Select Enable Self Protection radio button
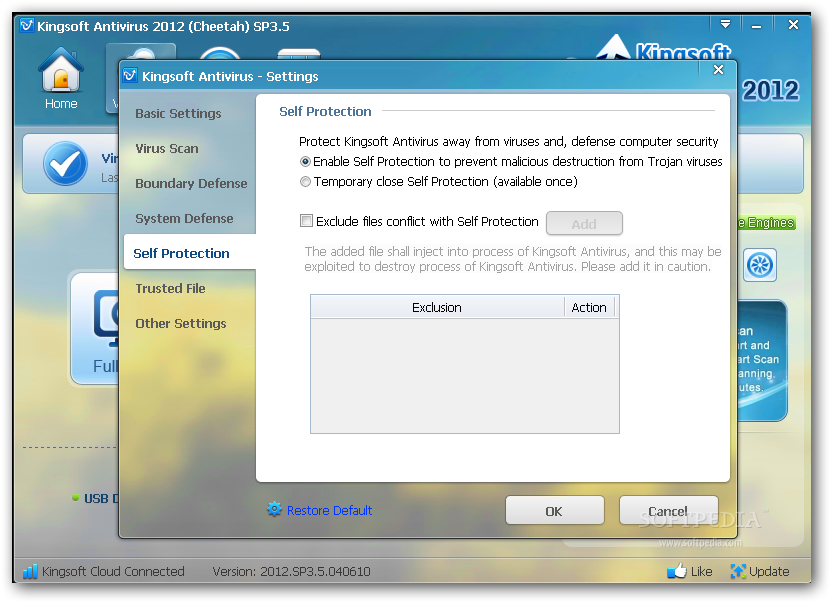831x603 pixels. tap(305, 162)
